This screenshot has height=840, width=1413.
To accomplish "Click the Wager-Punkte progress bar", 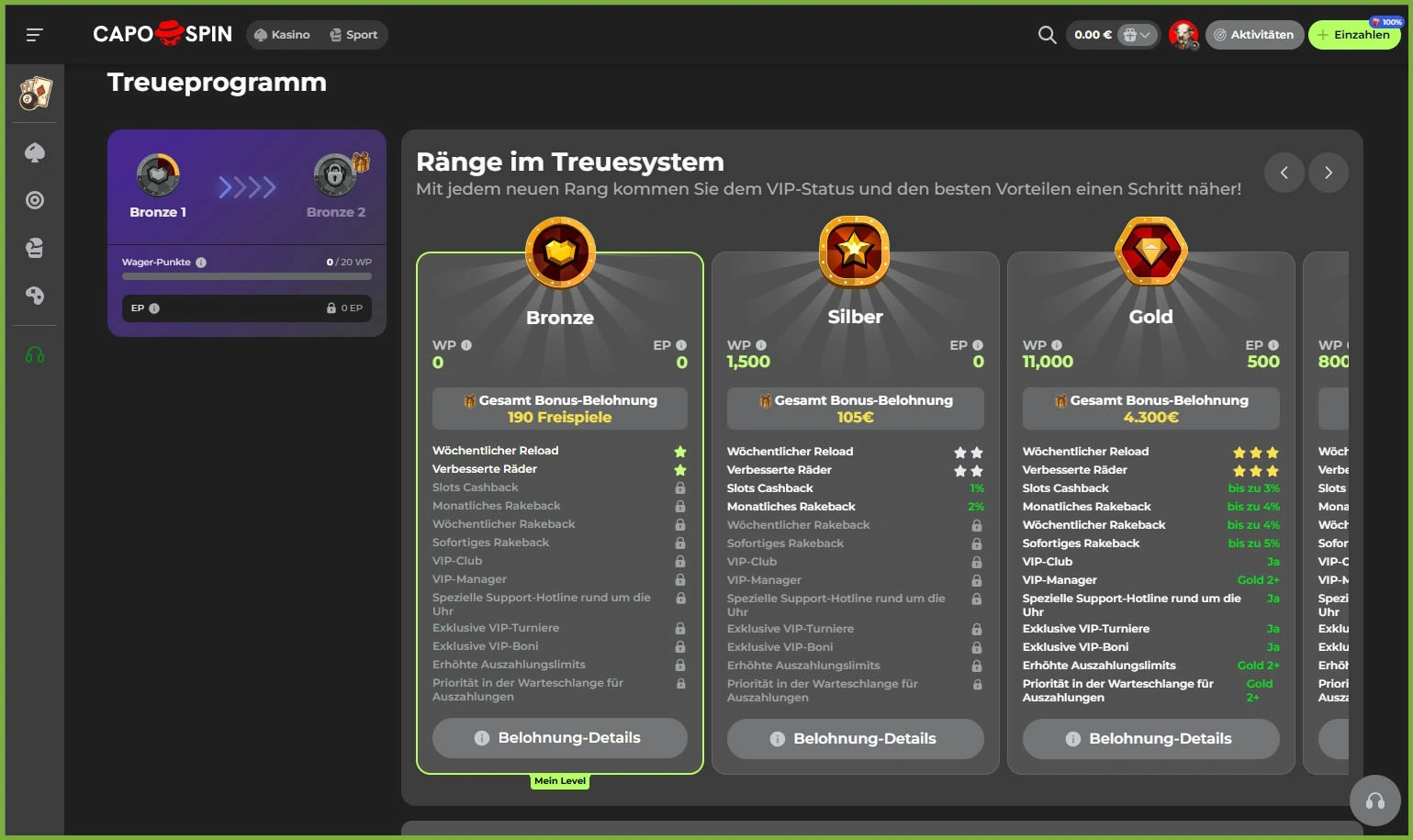I will pyautogui.click(x=246, y=276).
